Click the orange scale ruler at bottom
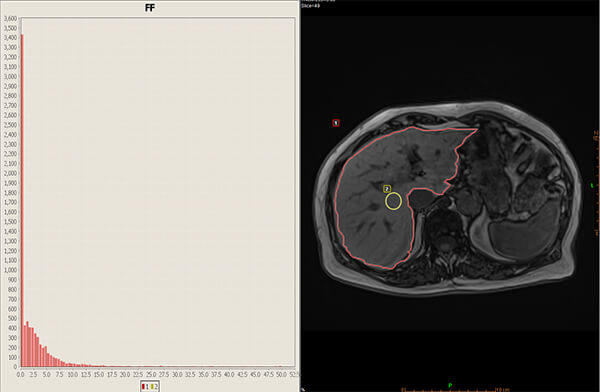This screenshot has width=600, height=392. 455,390
